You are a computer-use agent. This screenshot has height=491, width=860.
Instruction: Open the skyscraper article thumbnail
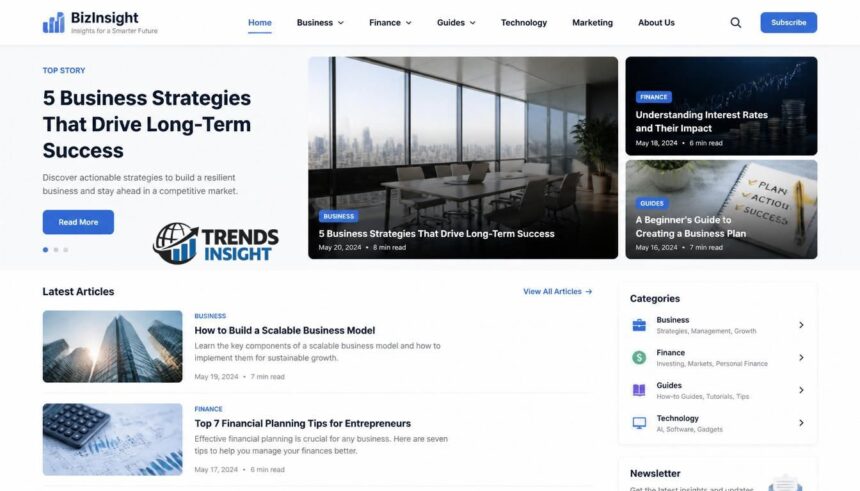click(x=112, y=347)
